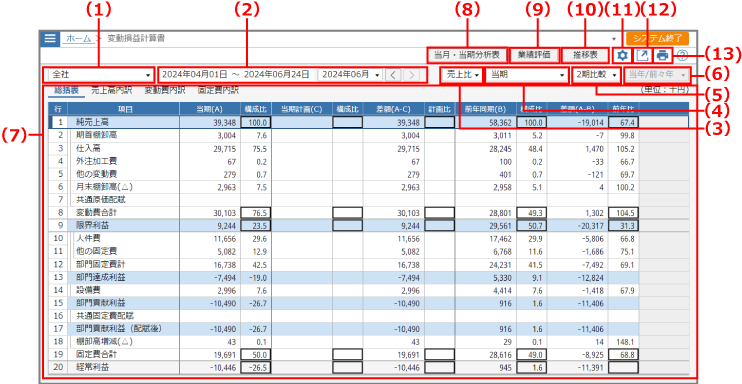This screenshot has height=384, width=742.
Task: Switch to the 総括表 tab
Action: coord(66,90)
